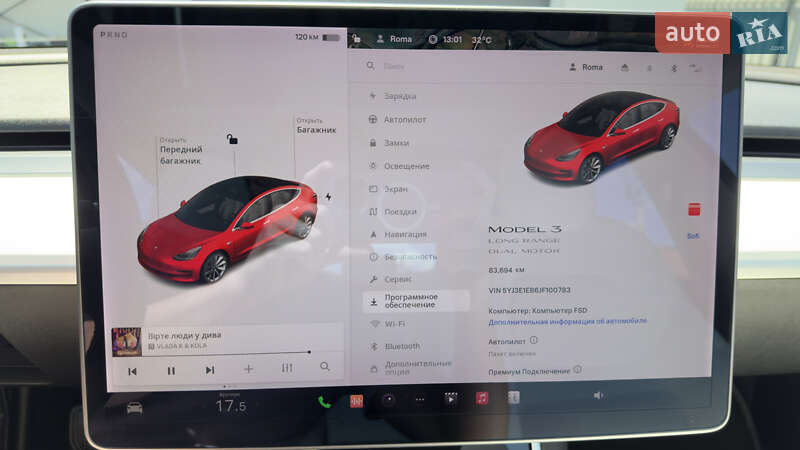Image resolution: width=800 pixels, height=450 pixels.
Task: Open Дополнительные опции menu
Action: 411,367
